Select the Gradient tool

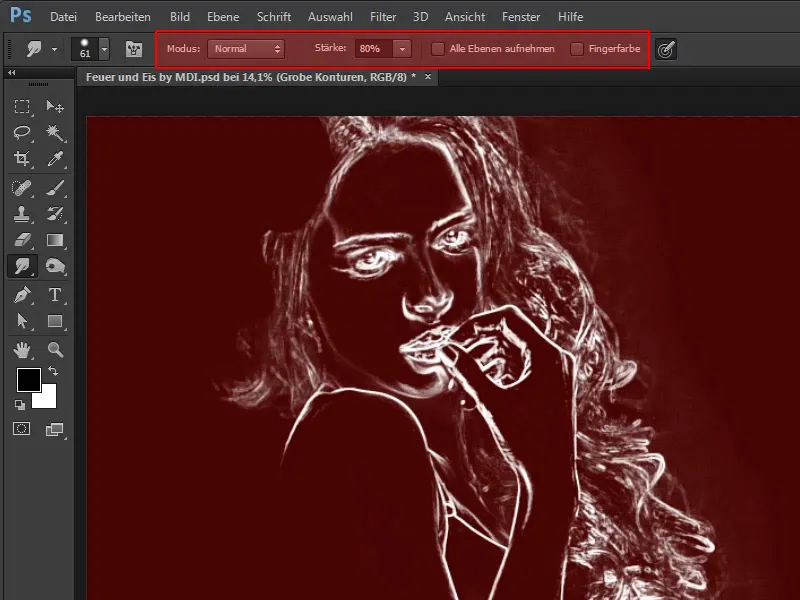[55, 240]
